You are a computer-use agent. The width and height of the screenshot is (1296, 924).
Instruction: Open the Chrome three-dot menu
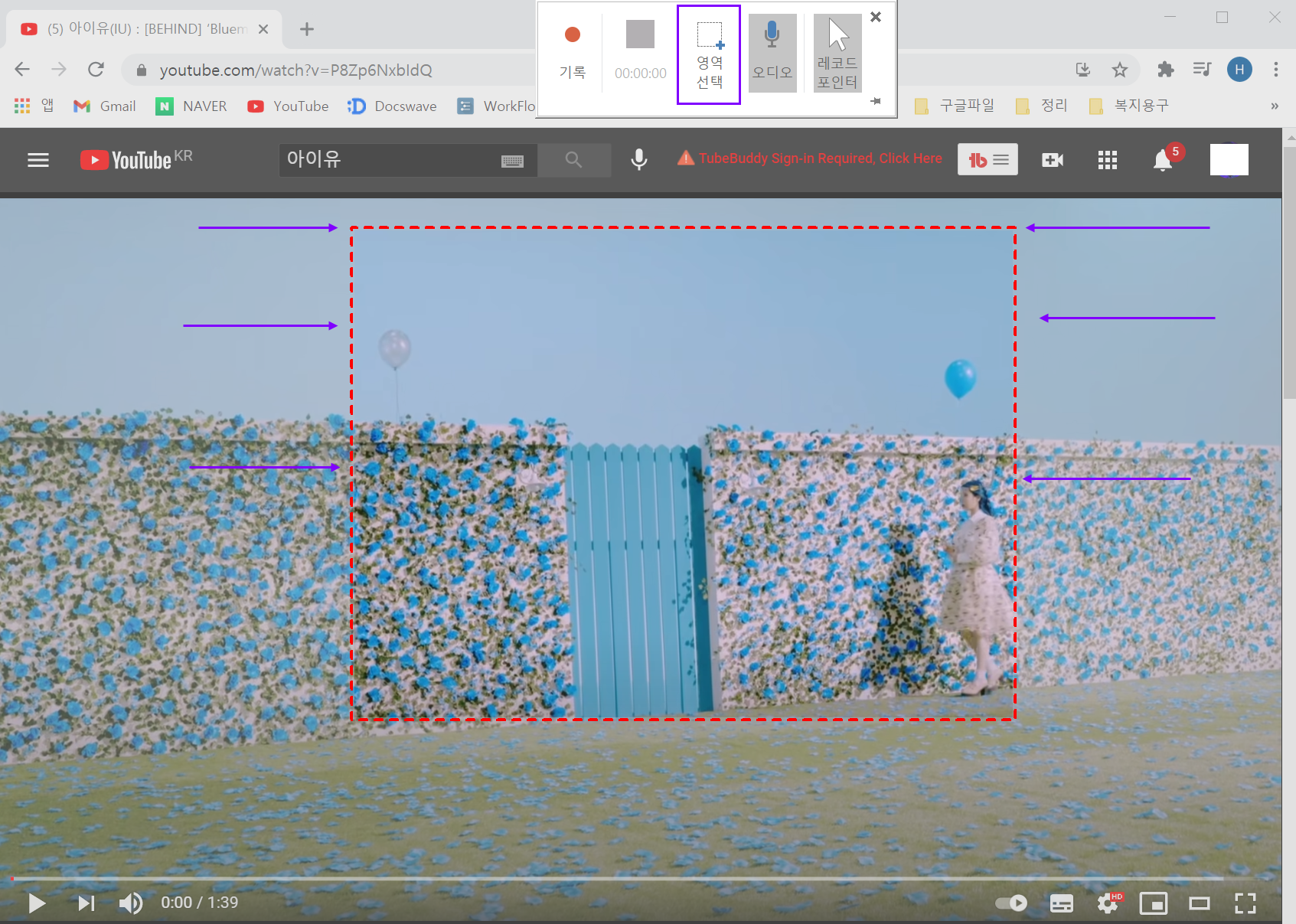pos(1275,70)
